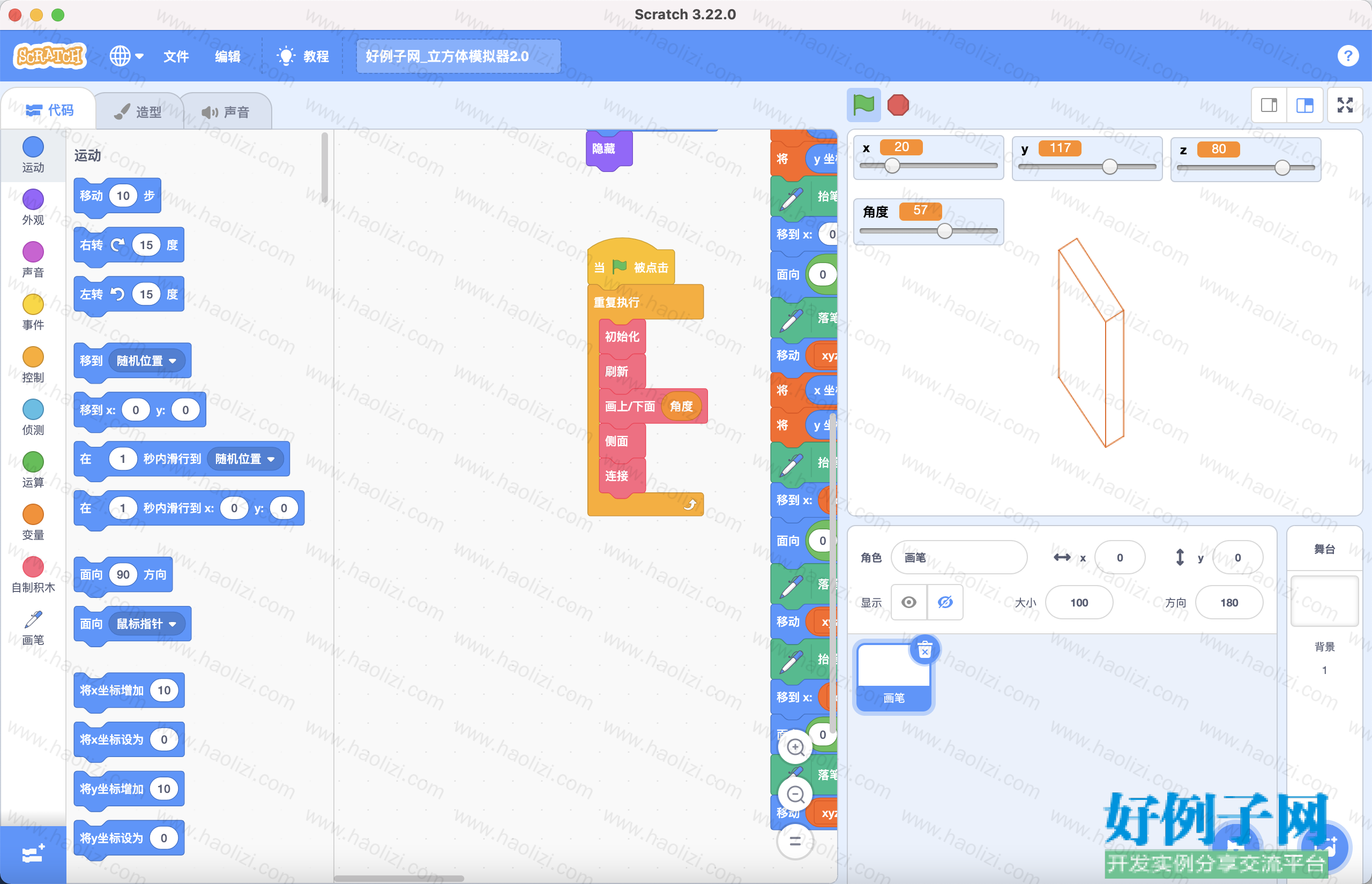Select the 事件 events category
The height and width of the screenshot is (884, 1372).
(x=33, y=312)
